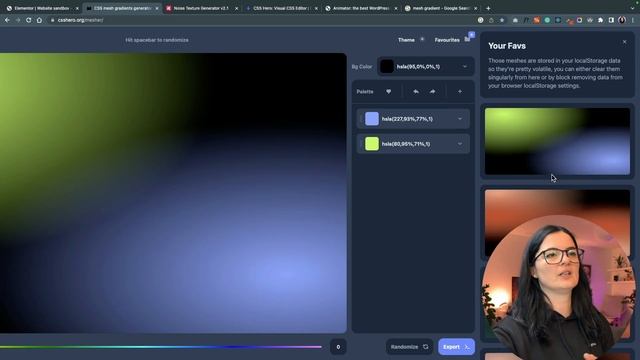Bookmark this page with star icon
This screenshot has height=360, width=640.
pos(502,20)
